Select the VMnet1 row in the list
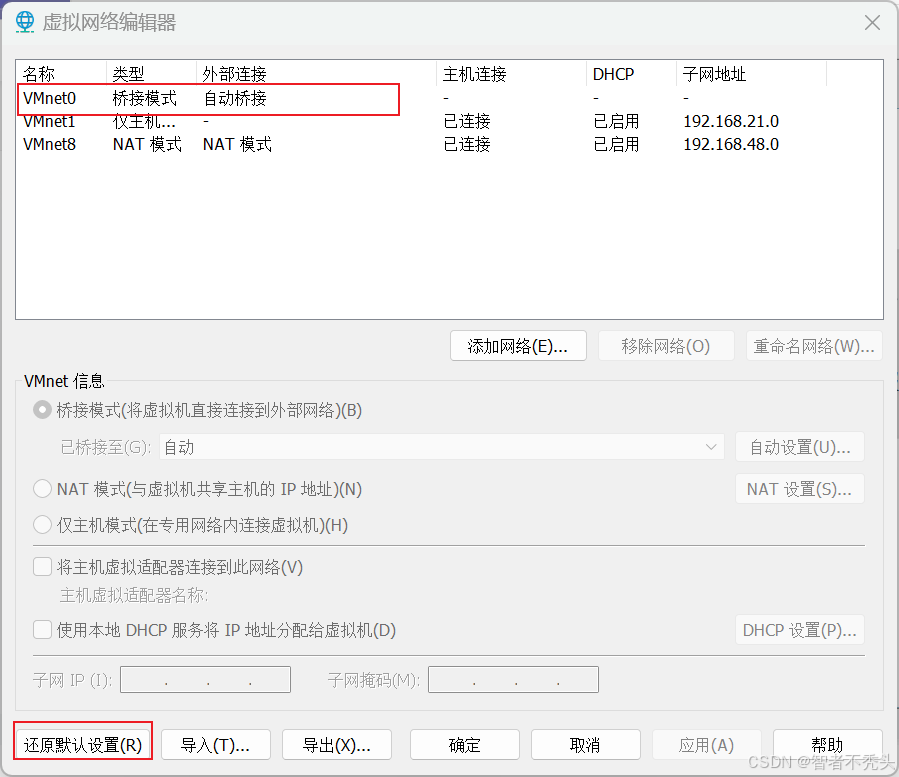The height and width of the screenshot is (777, 899). pyautogui.click(x=450, y=121)
